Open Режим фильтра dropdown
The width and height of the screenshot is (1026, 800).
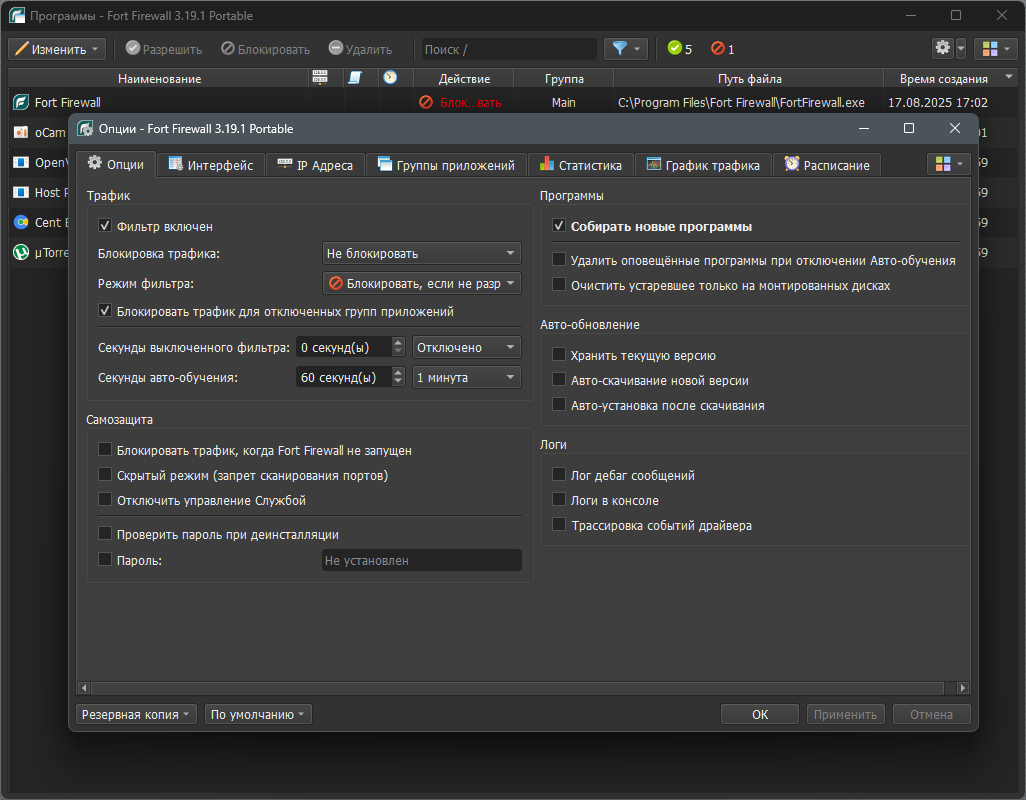pos(421,283)
